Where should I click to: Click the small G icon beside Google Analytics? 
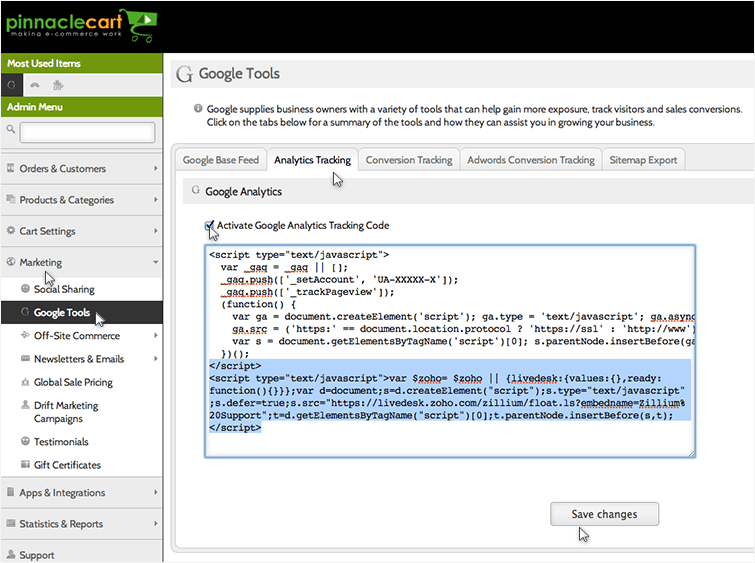click(x=195, y=190)
